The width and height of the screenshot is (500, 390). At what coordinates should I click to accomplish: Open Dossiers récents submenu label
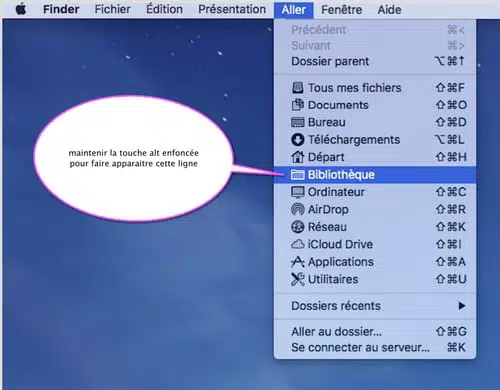click(x=336, y=306)
